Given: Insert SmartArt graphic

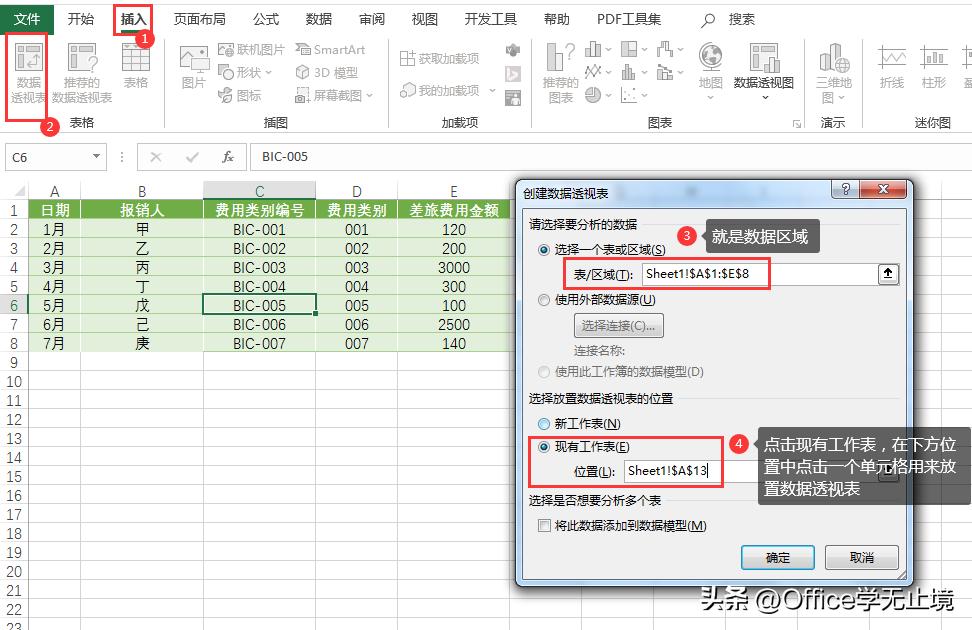Looking at the screenshot, I should tap(330, 49).
